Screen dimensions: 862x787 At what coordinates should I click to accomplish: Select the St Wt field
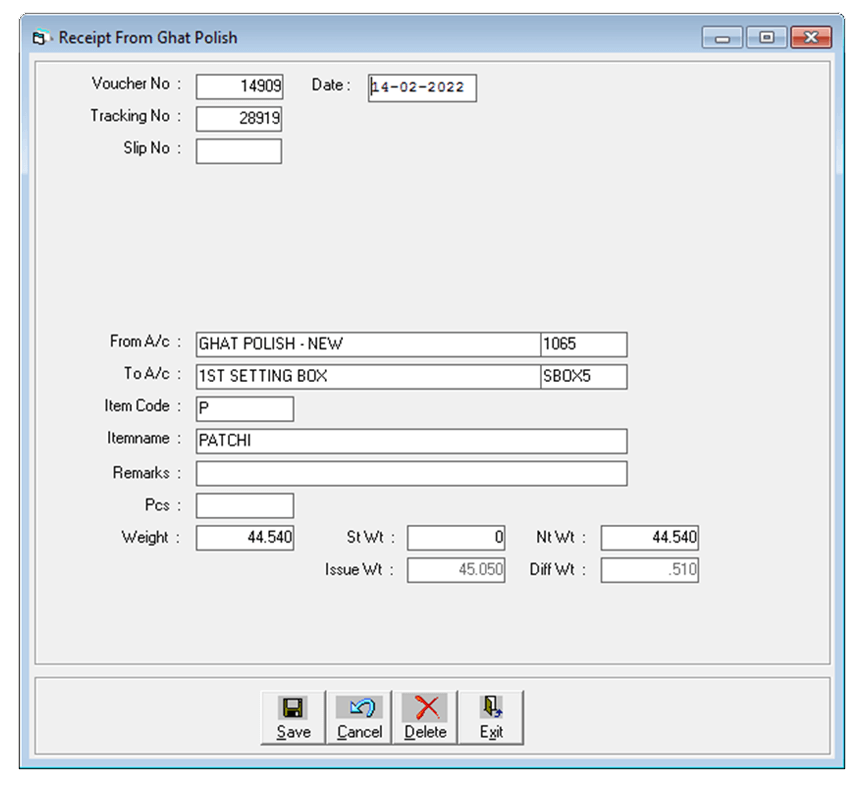pos(456,537)
